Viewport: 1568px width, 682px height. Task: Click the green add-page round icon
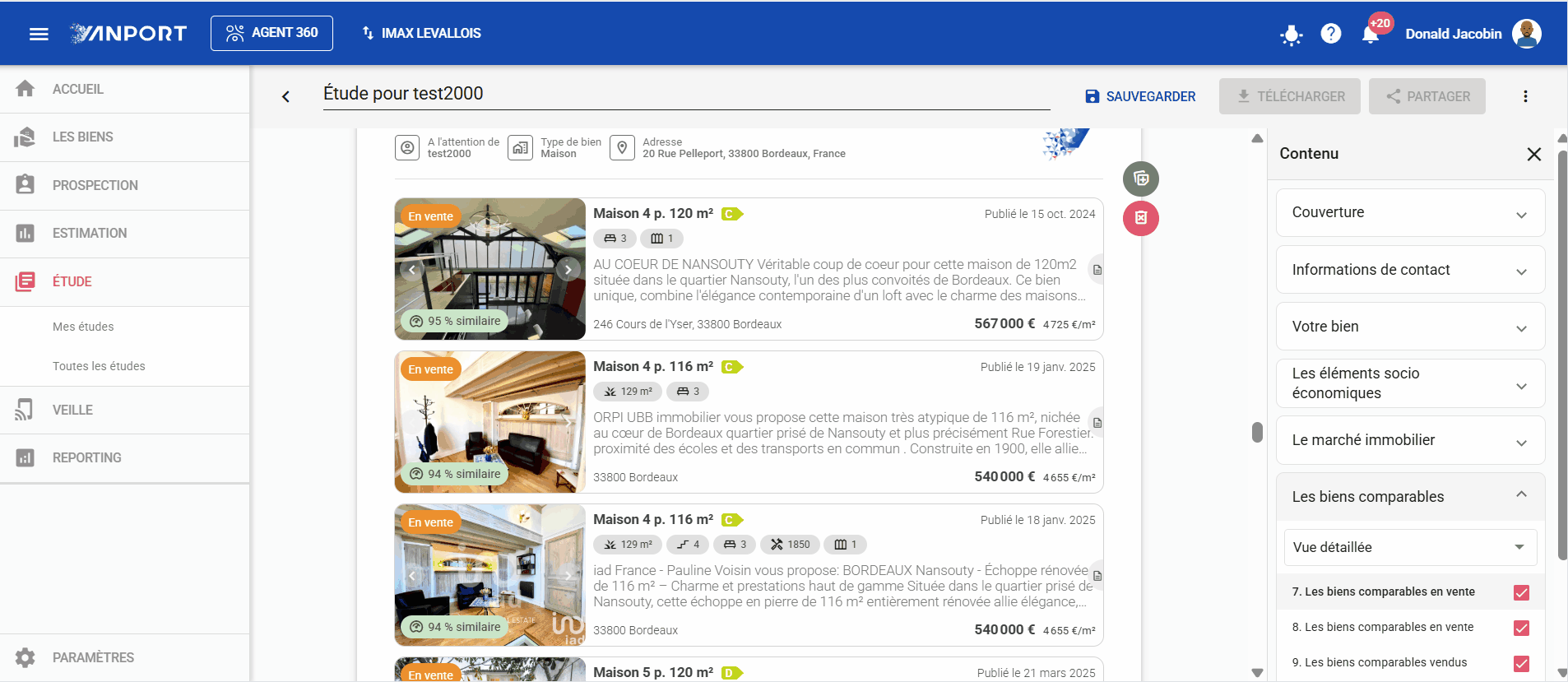tap(1141, 179)
